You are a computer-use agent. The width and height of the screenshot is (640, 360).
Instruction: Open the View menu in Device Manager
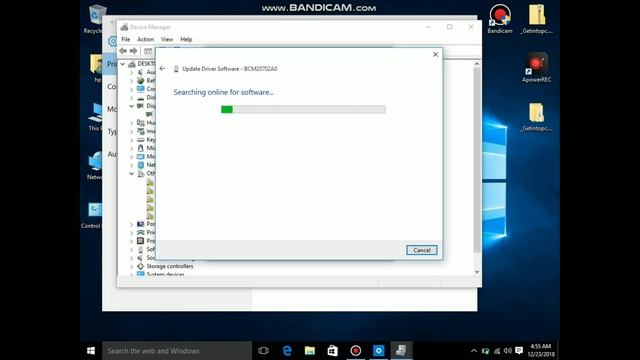[x=167, y=39]
